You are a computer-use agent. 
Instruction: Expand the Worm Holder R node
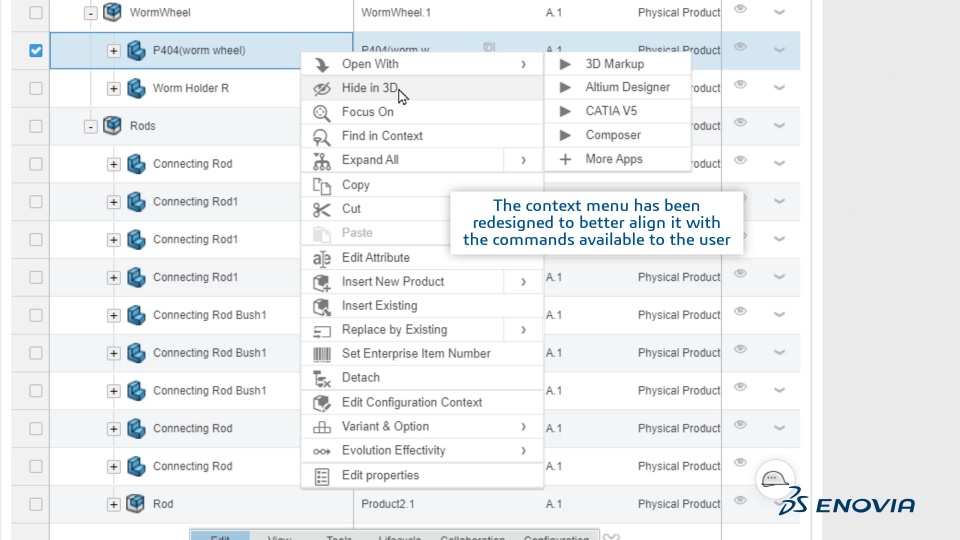[114, 89]
